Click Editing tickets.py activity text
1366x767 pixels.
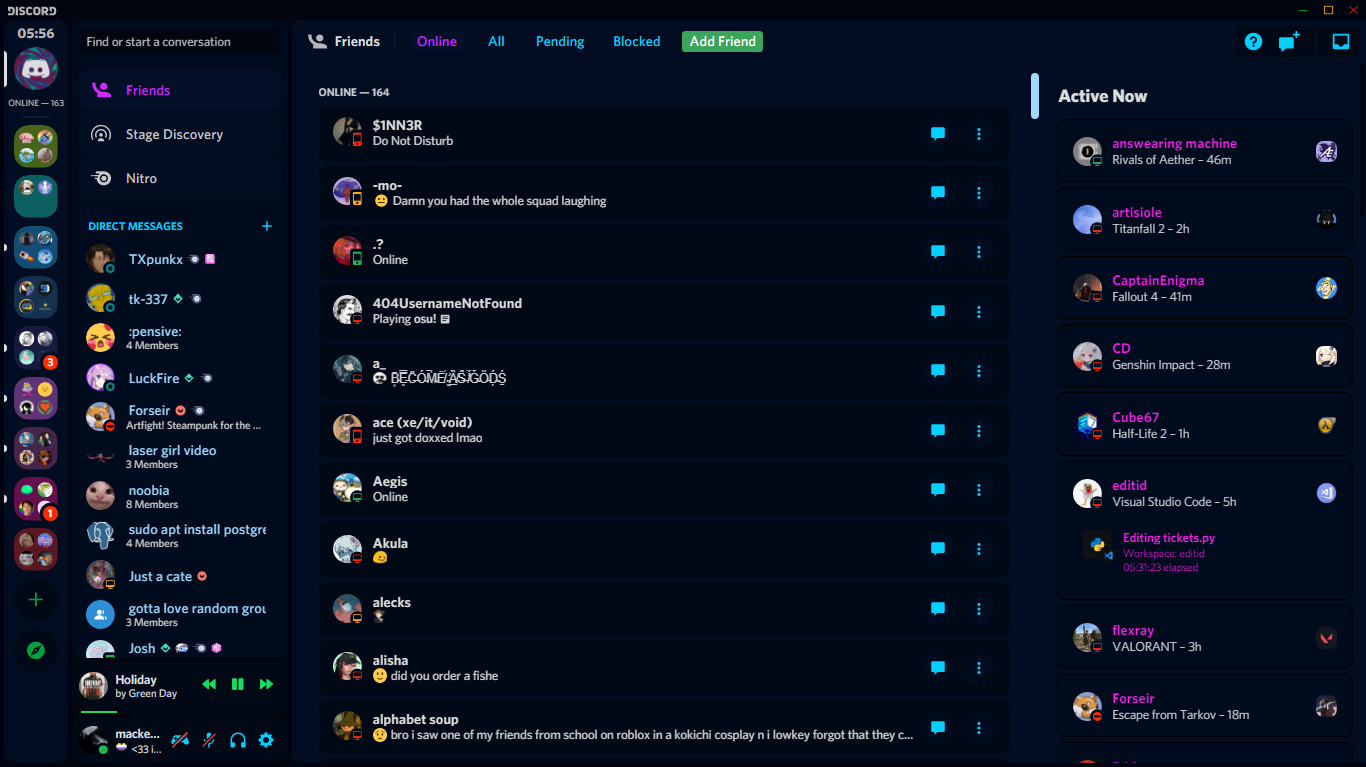tap(1169, 538)
